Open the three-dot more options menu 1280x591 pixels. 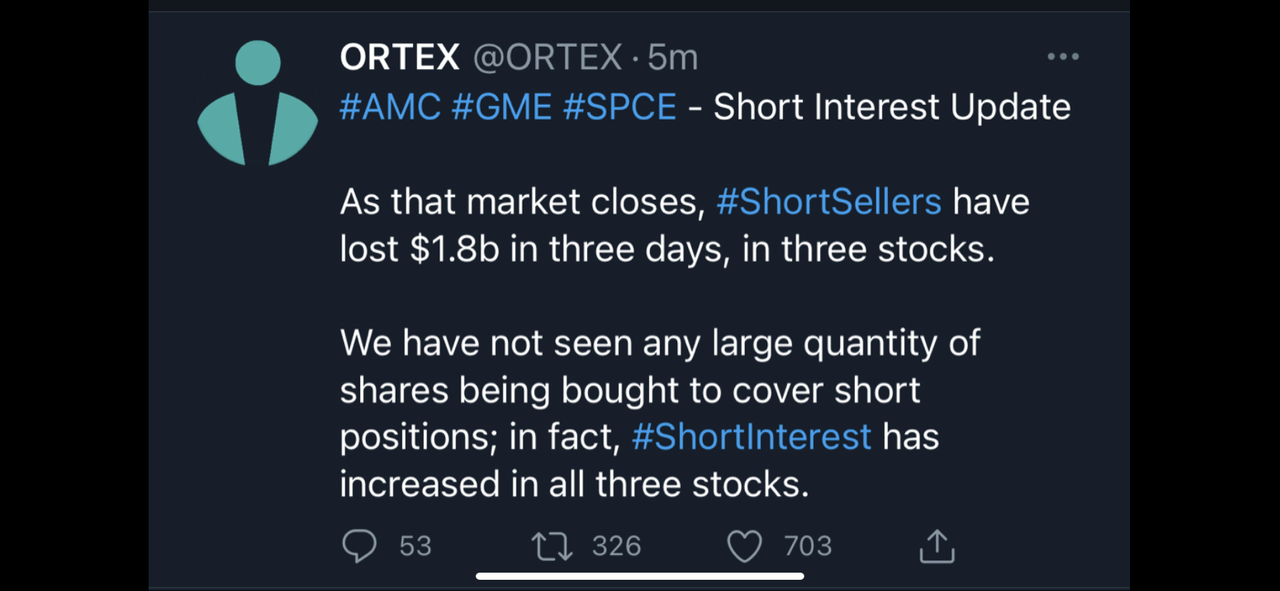1062,57
